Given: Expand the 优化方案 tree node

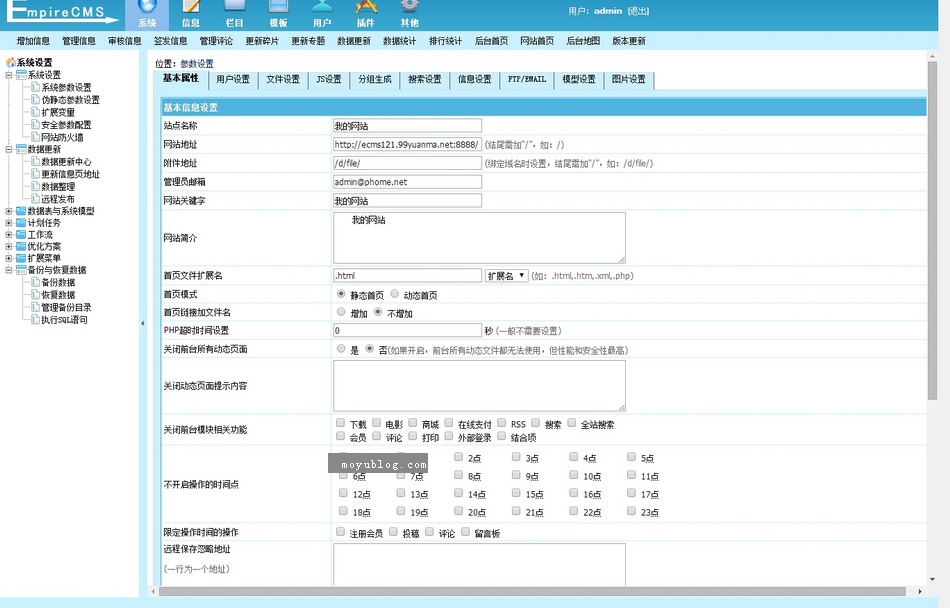Looking at the screenshot, I should coord(8,246).
